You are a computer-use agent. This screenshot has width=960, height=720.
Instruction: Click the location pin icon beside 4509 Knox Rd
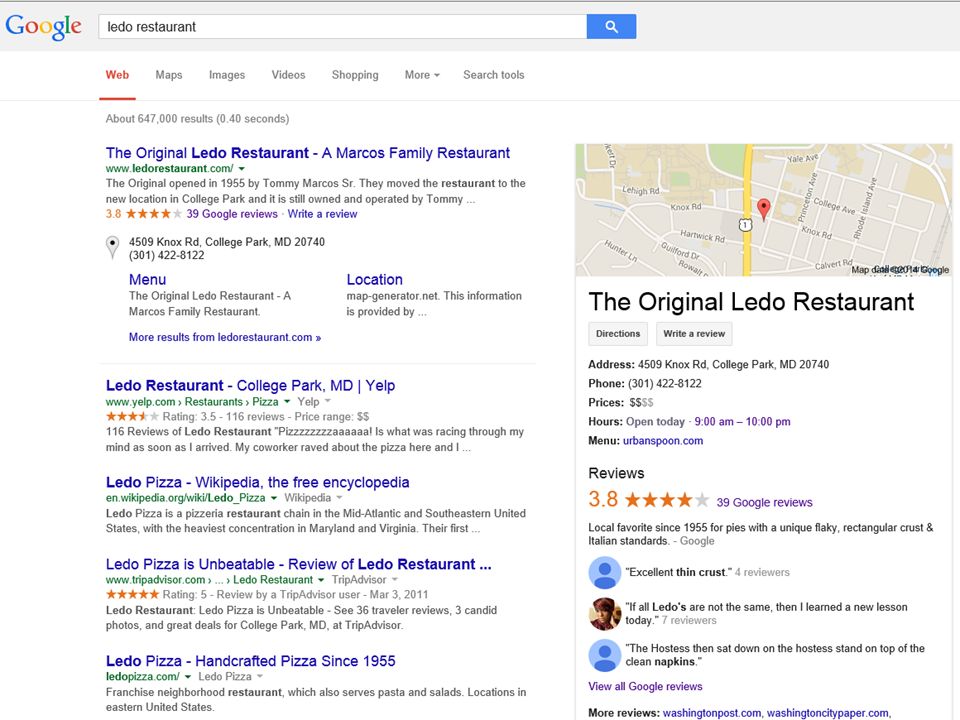click(x=113, y=247)
